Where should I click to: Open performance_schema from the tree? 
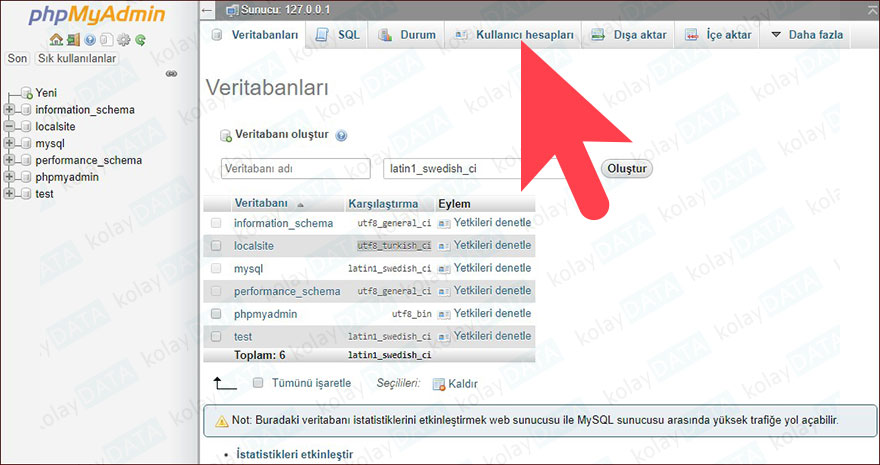(x=89, y=160)
